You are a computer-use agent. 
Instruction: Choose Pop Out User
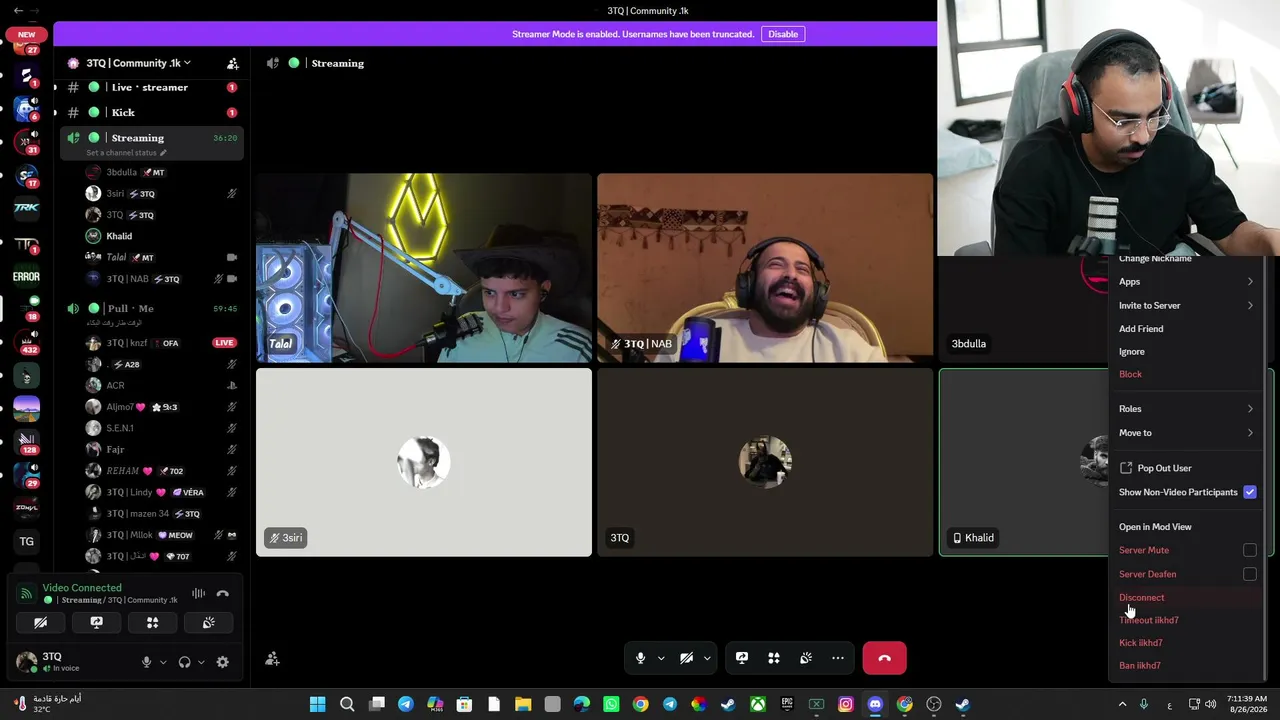[1186, 468]
